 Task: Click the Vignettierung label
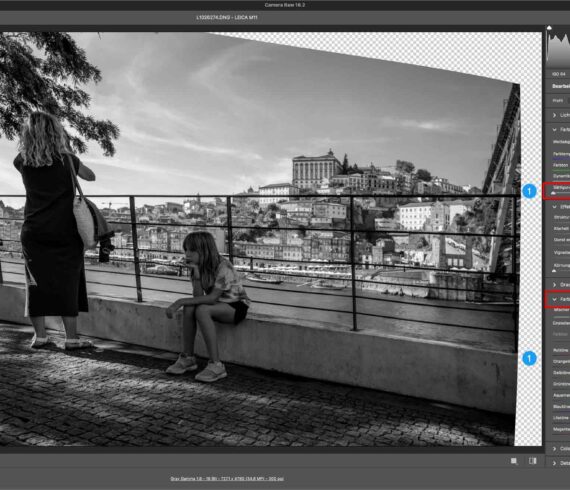pos(561,252)
